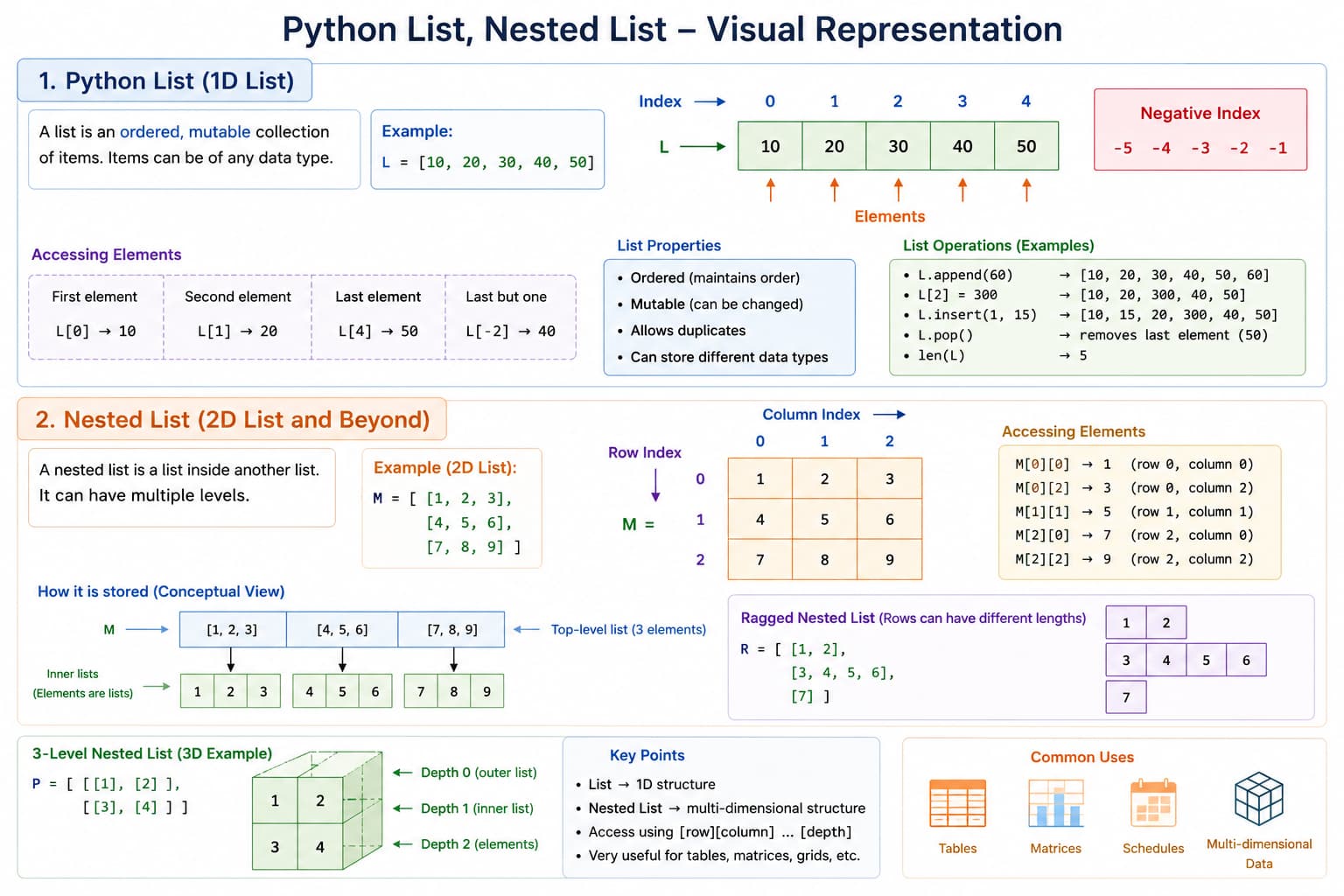
Task: Click the orange 'Elements' label below list L
Action: tap(889, 216)
